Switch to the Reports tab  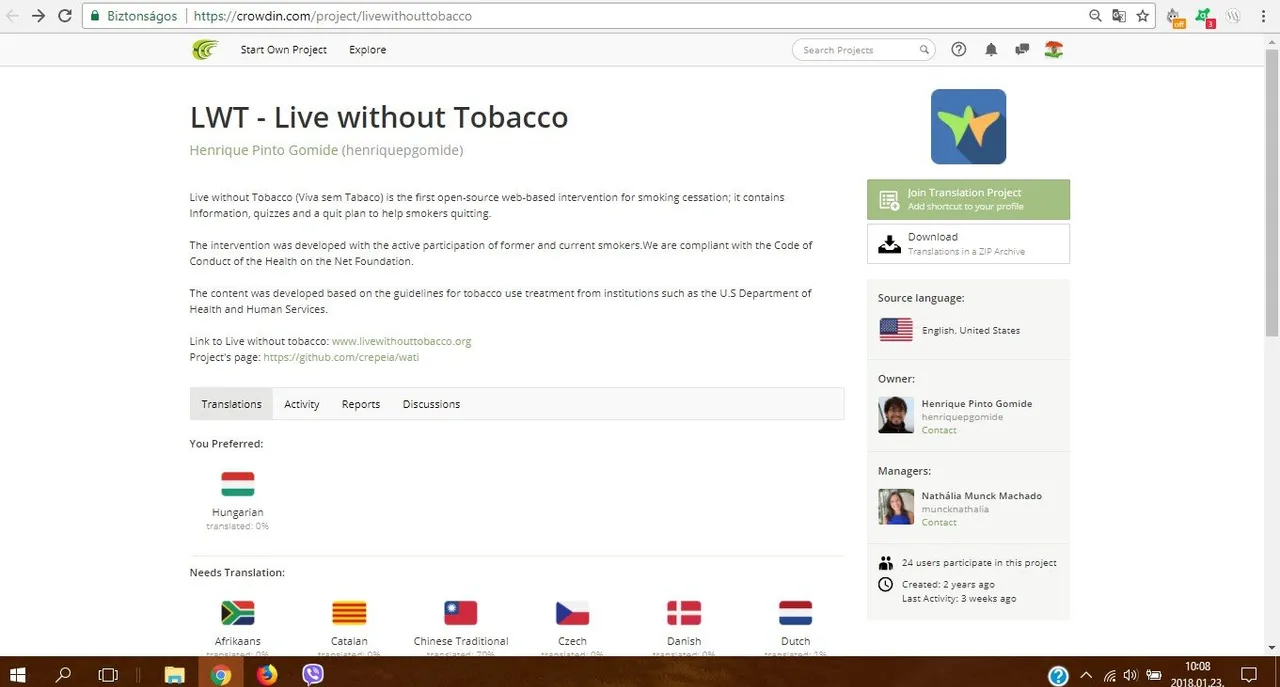click(x=361, y=404)
